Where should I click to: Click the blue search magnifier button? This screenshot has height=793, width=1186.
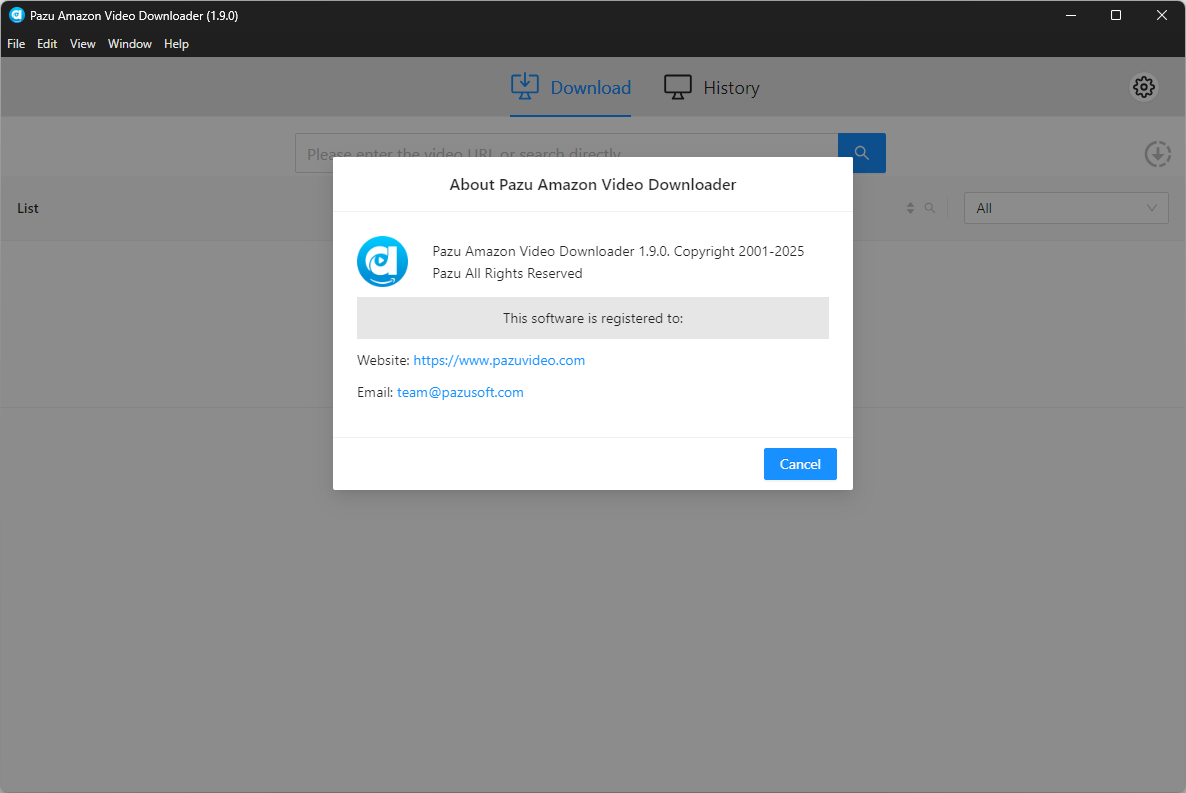coord(862,153)
